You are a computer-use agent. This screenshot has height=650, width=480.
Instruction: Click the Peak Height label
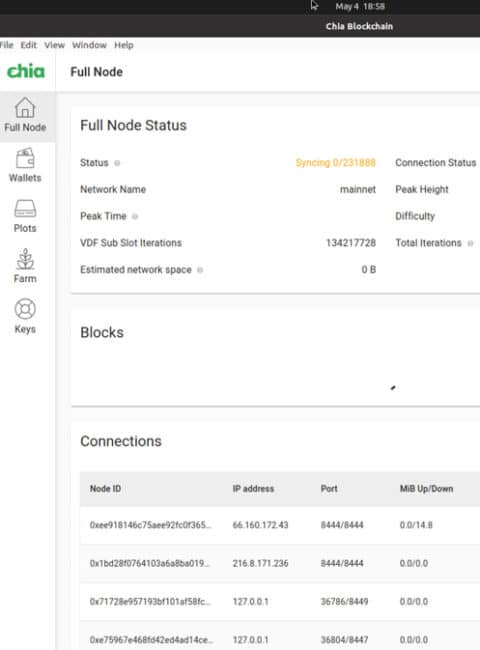(x=422, y=189)
